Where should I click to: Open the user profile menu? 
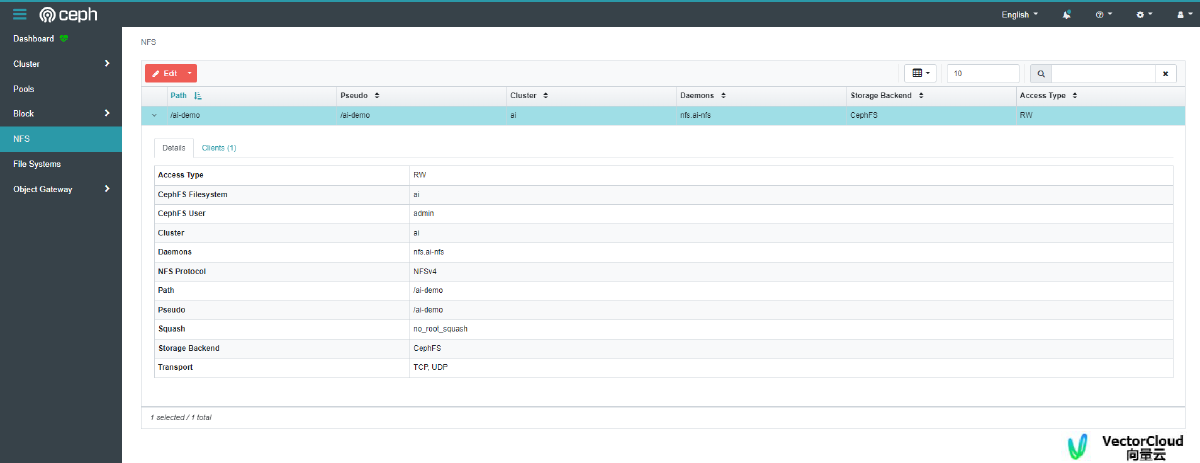[1184, 14]
